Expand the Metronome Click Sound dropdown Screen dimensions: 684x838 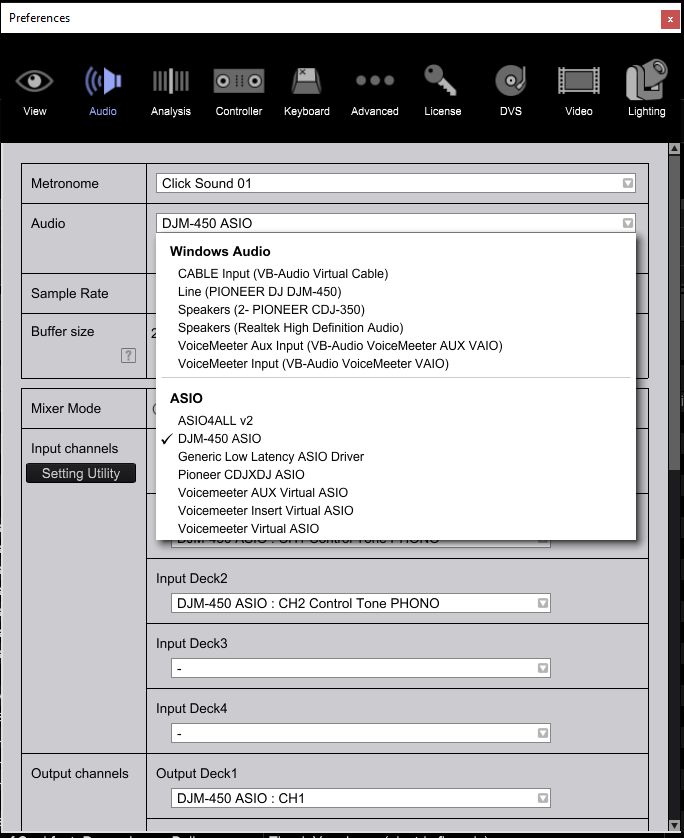[x=395, y=183]
